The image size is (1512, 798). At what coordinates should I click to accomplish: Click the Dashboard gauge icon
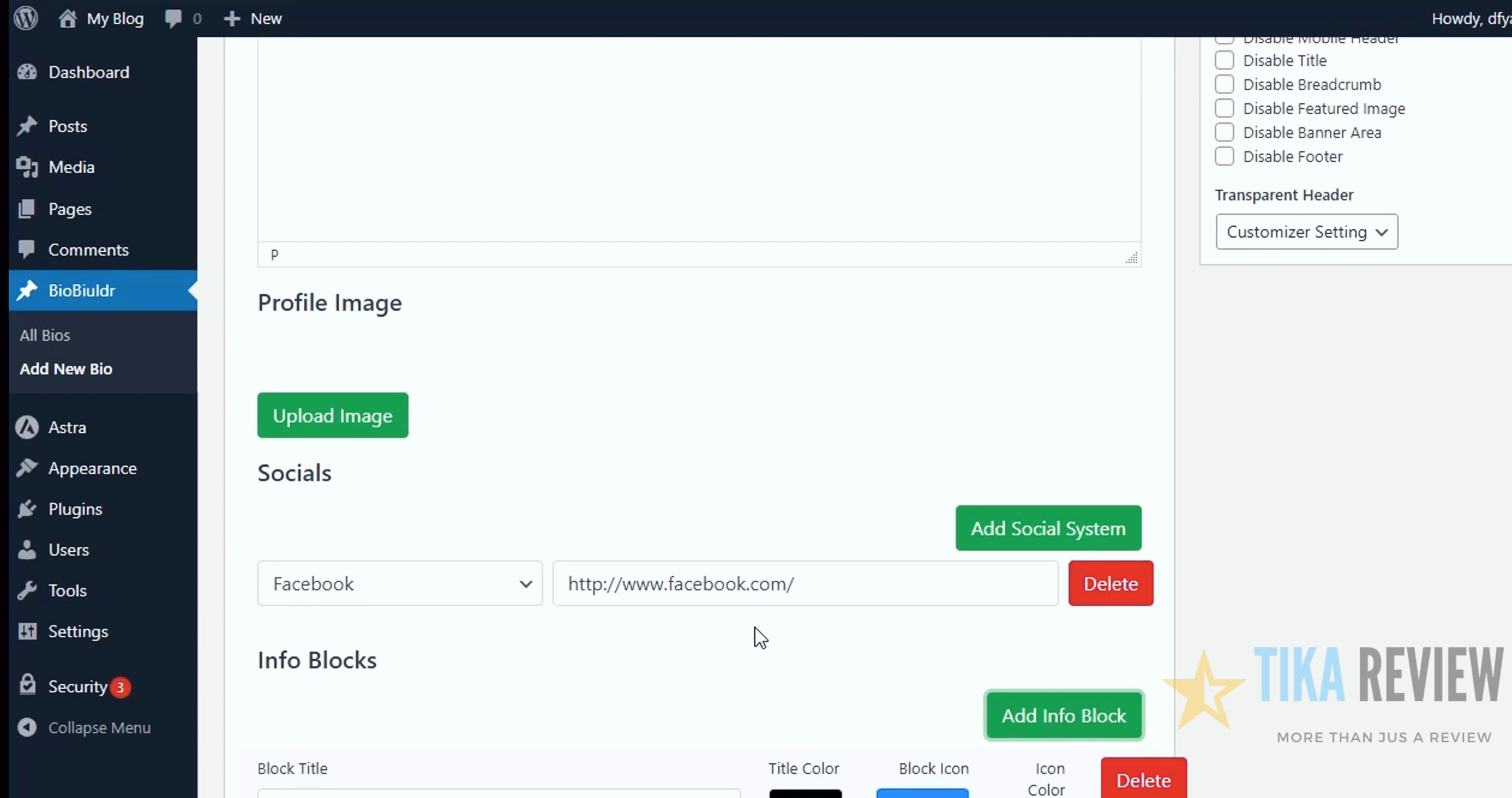pyautogui.click(x=27, y=72)
